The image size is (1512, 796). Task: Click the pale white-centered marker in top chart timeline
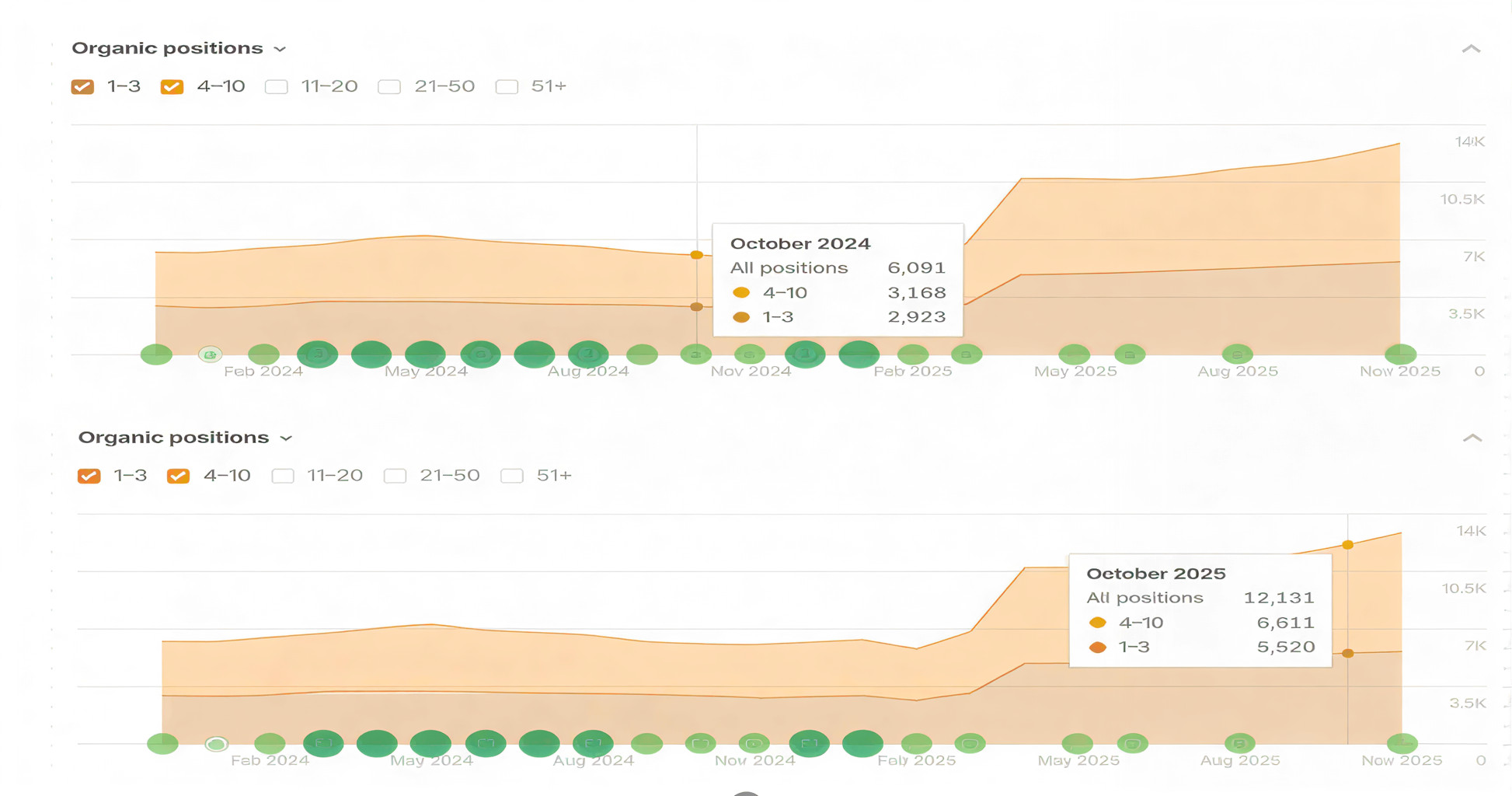210,354
